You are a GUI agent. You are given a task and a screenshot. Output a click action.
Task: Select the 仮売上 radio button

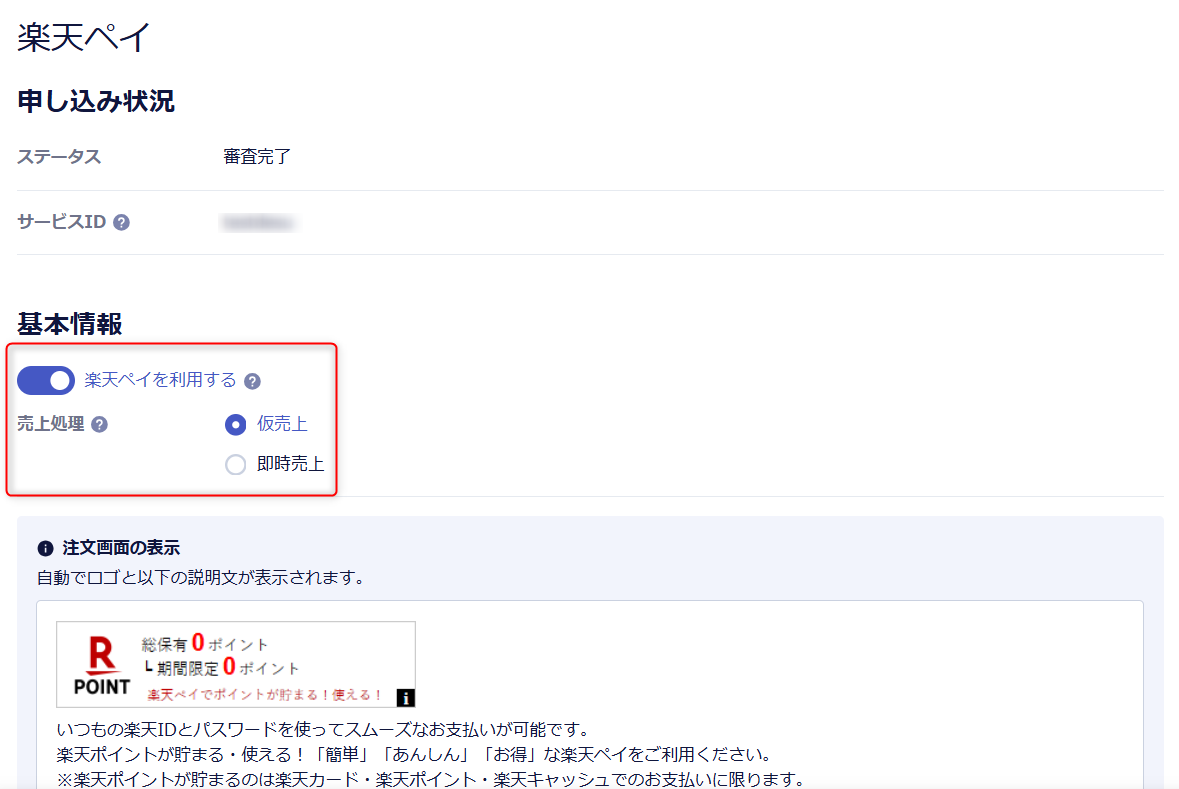coord(235,425)
